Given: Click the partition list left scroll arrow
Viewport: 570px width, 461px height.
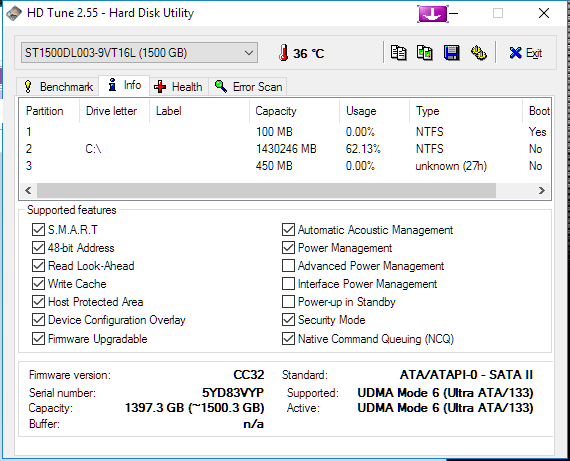Looking at the screenshot, I should (x=28, y=190).
